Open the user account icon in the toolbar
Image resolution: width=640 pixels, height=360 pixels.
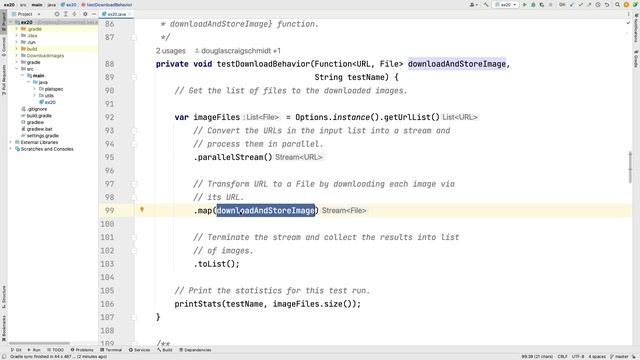coord(473,5)
